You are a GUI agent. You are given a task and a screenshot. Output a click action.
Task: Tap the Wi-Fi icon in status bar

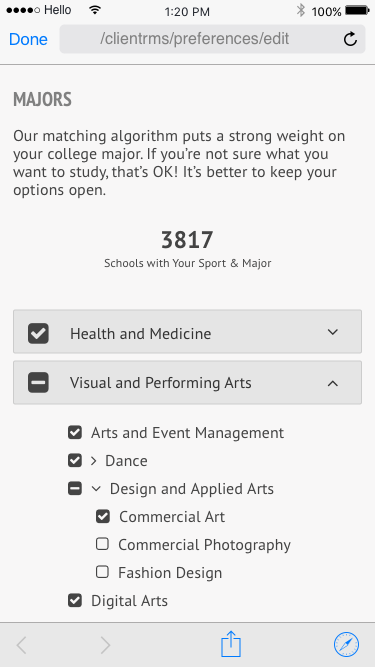coord(95,10)
